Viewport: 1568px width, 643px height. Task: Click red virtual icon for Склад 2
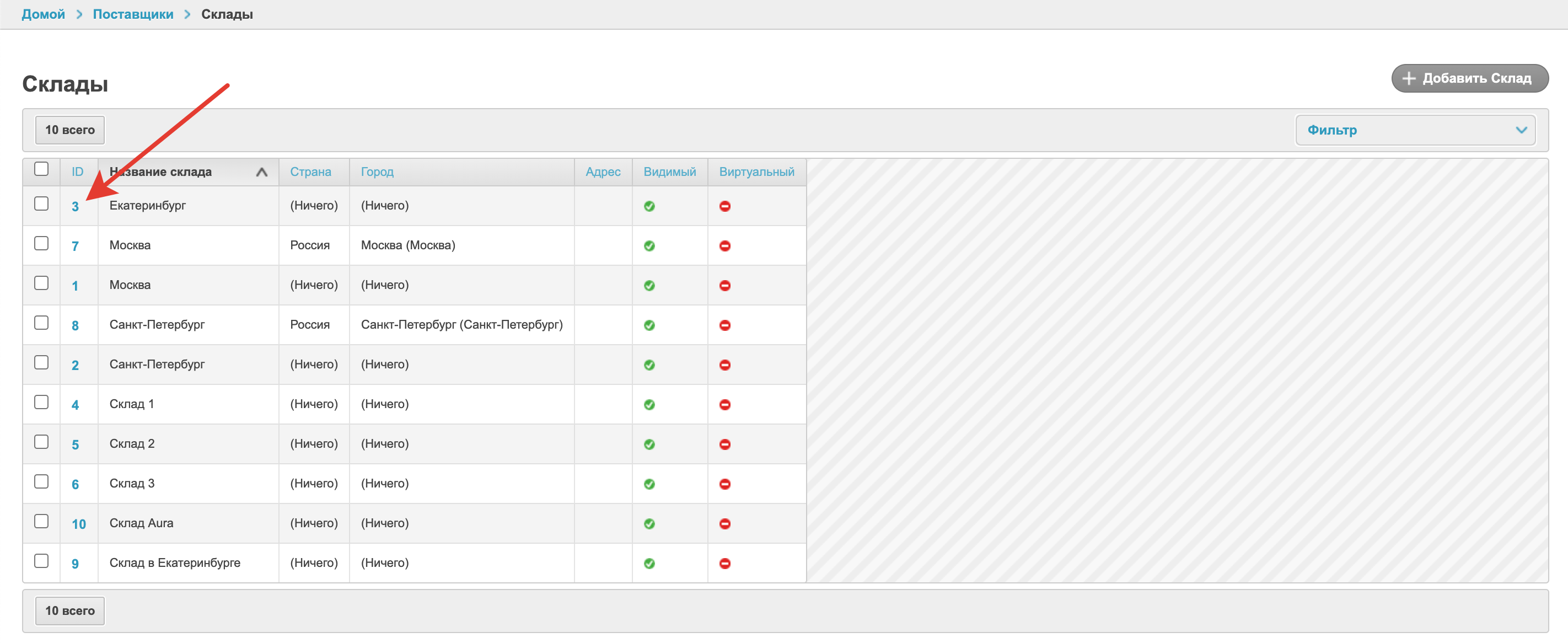click(x=724, y=444)
